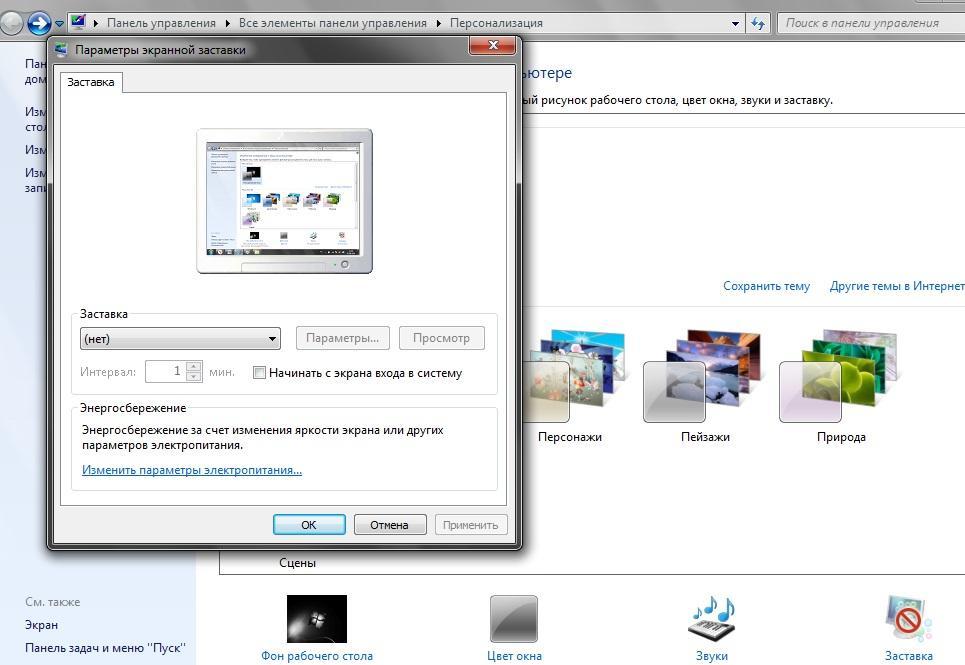Open 'Изменить параметры электропитания' link
965x665 pixels.
pos(192,470)
